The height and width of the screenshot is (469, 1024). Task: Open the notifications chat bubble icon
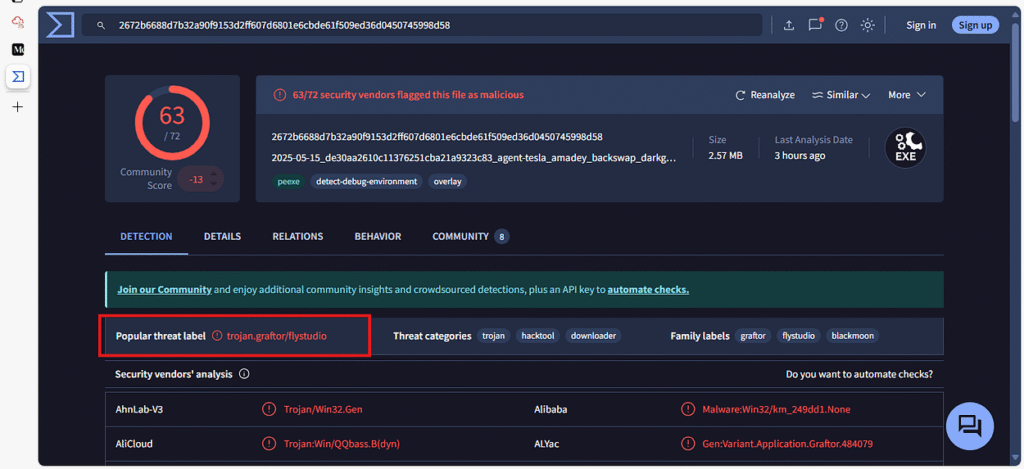815,25
